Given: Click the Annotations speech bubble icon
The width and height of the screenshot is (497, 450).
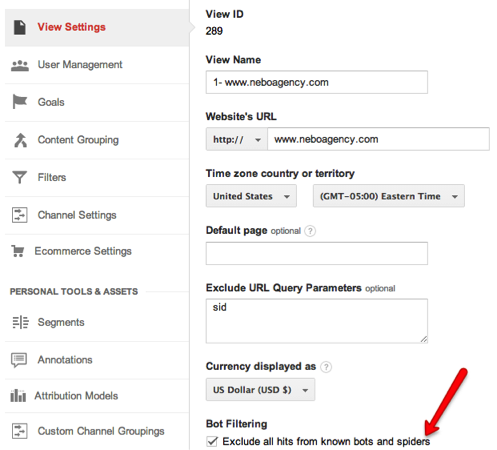Looking at the screenshot, I should [19, 360].
